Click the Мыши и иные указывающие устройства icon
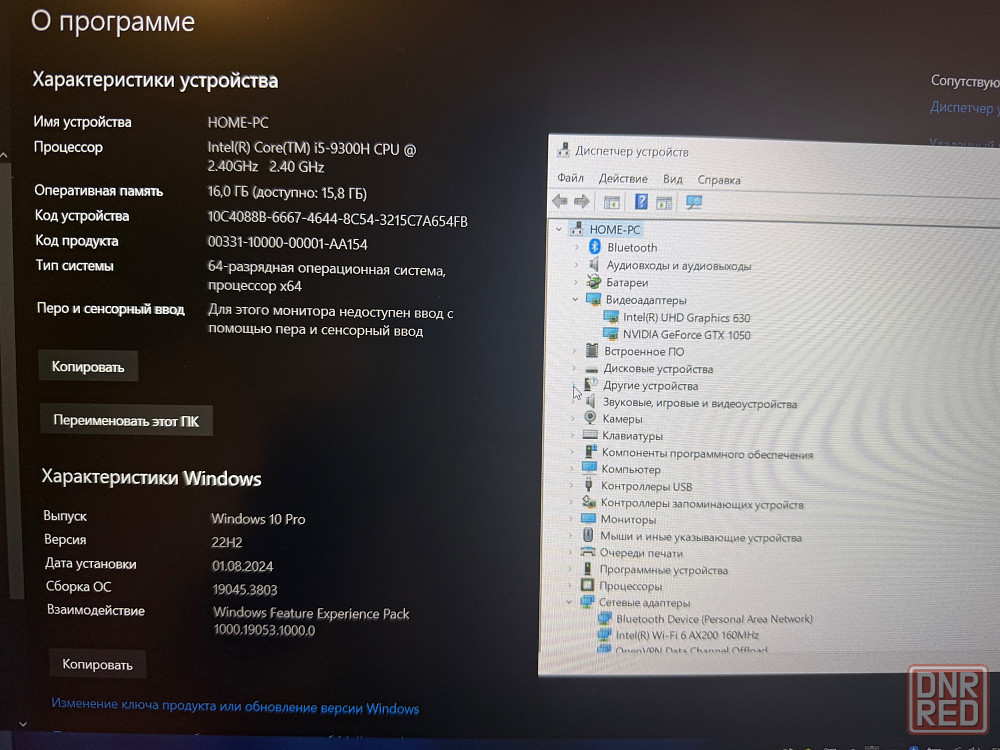This screenshot has height=750, width=1000. (x=588, y=535)
